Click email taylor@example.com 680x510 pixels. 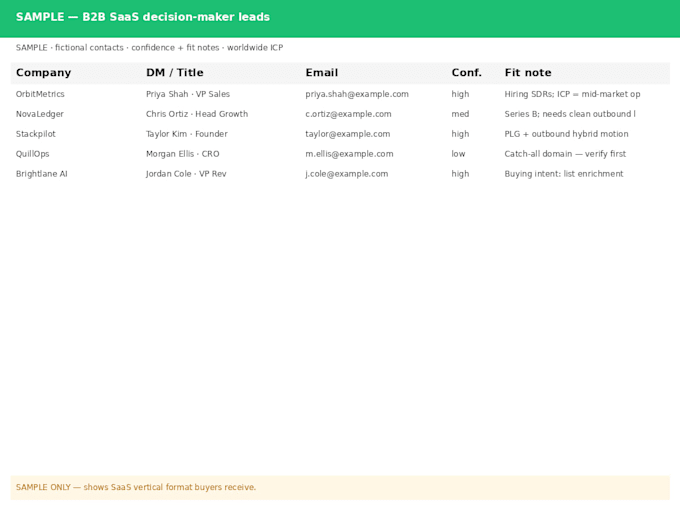click(x=347, y=134)
